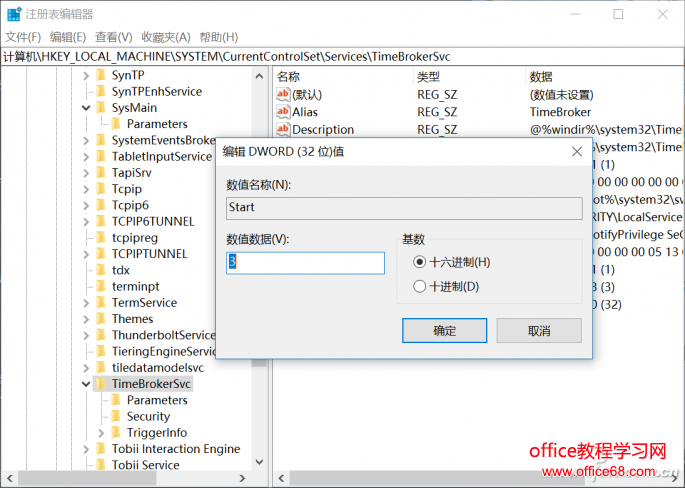Screen dimensions: 685x488
Task: Click the registry path address bar
Action: [x=342, y=56]
